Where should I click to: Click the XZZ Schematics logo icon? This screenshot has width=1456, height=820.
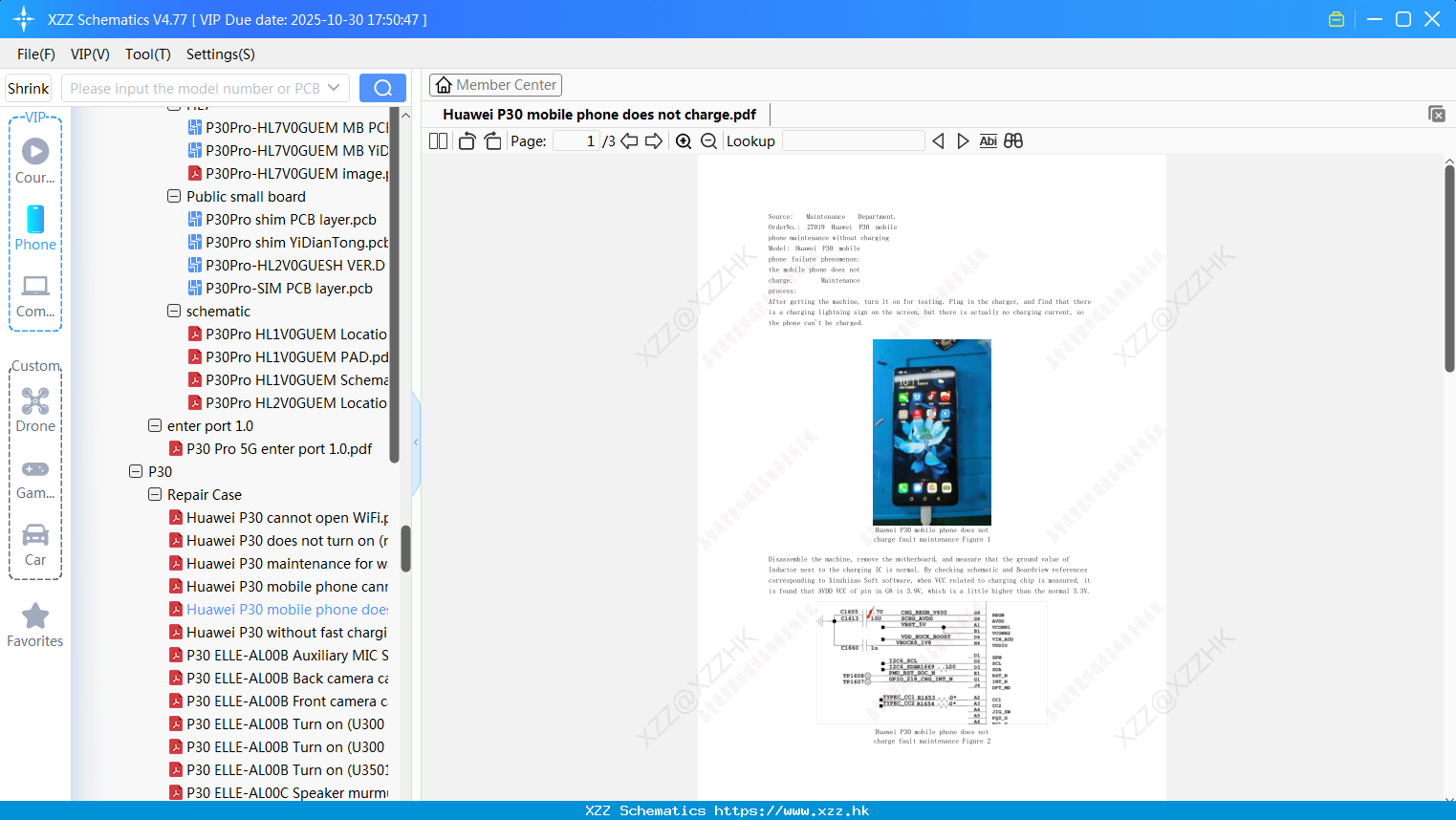tap(23, 19)
